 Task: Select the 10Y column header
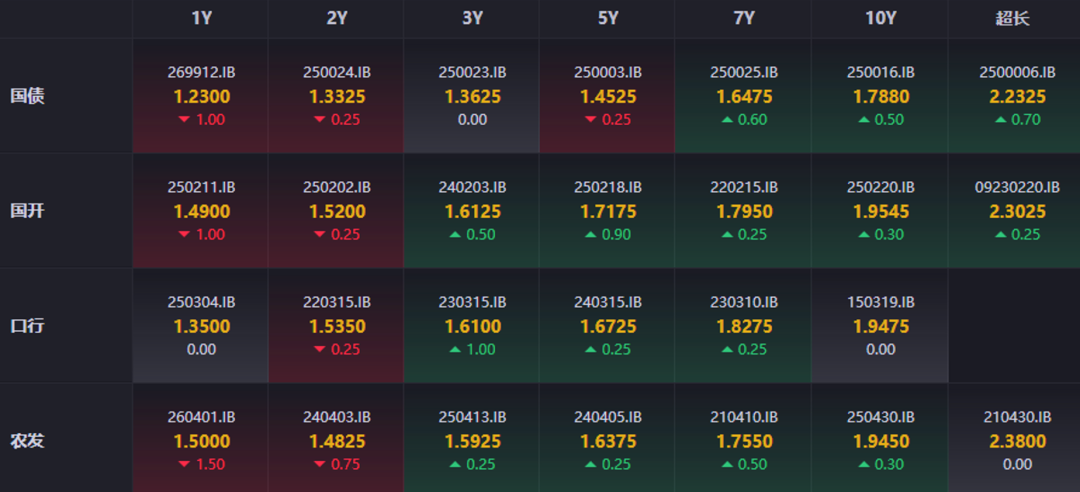(x=880, y=18)
